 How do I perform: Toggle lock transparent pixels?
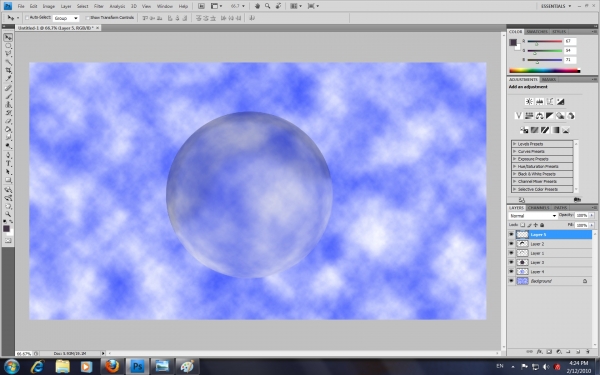point(523,225)
